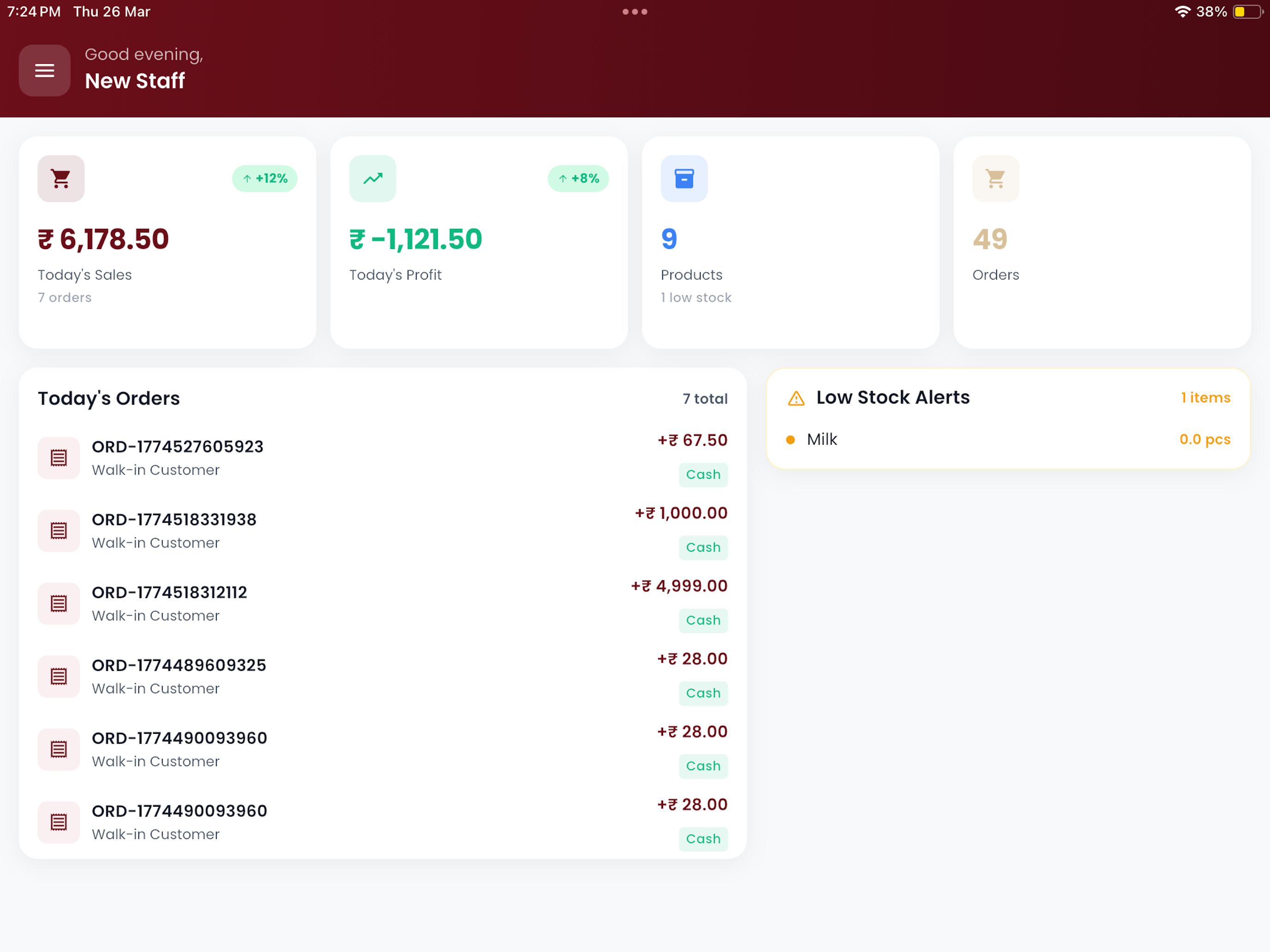1270x952 pixels.
Task: Tap the Low Stock warning triangle icon
Action: (x=796, y=398)
